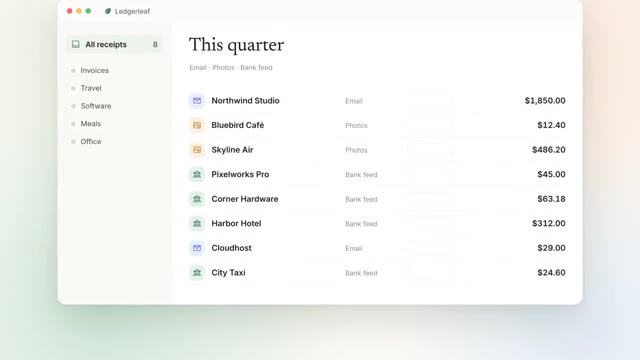This screenshot has height=360, width=640.
Task: Click the Email source label for Cloudhost
Action: 353,248
